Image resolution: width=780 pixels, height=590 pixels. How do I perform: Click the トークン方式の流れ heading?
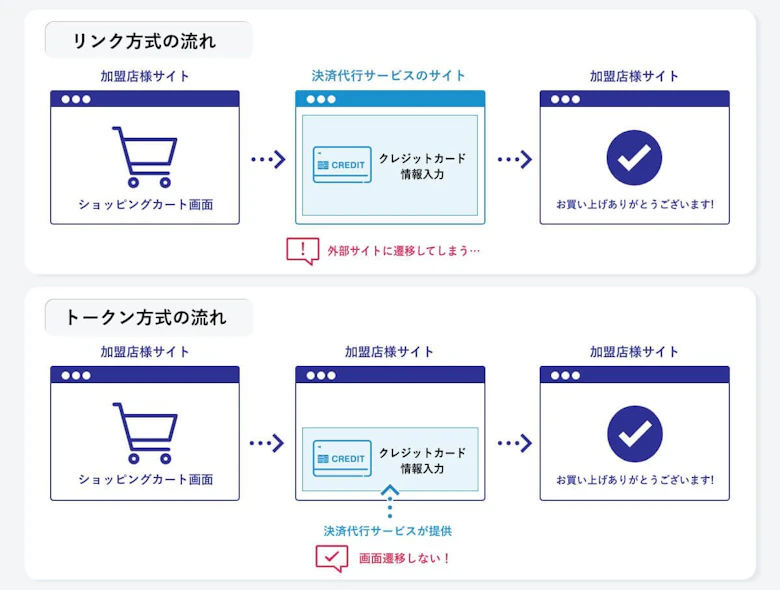[x=146, y=318]
